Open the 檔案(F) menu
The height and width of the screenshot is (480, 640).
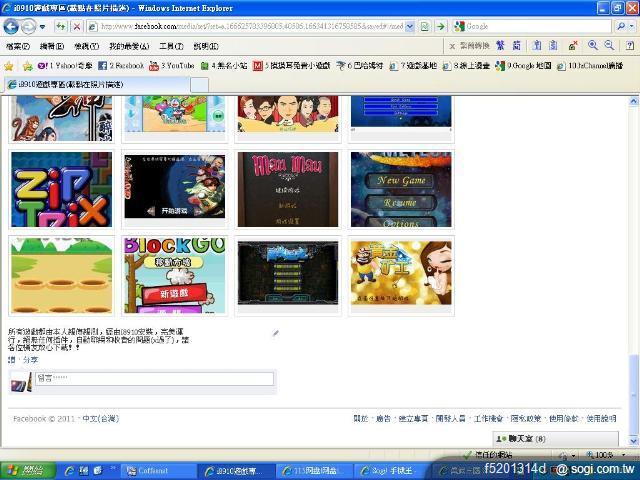tap(18, 47)
